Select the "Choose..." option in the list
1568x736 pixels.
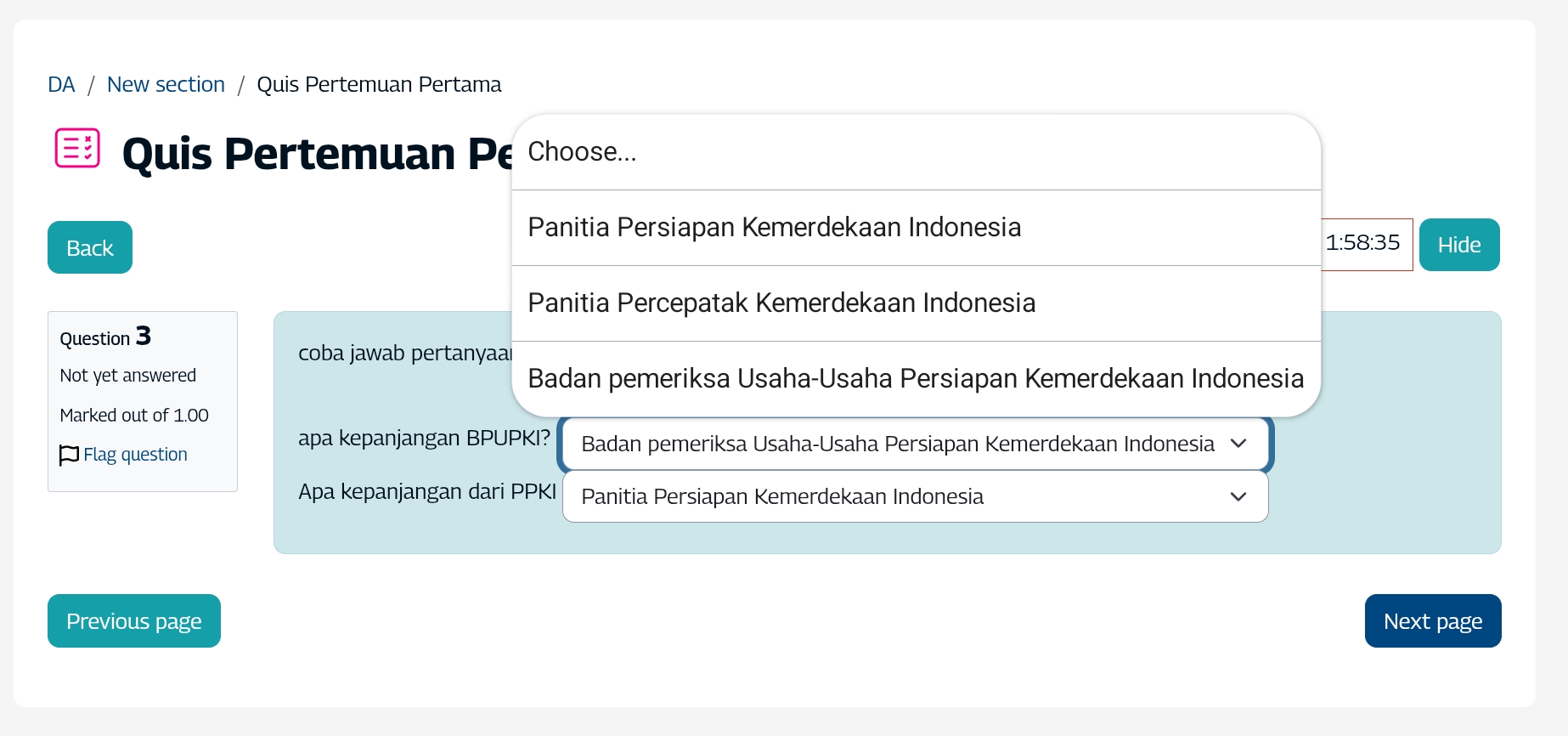[916, 152]
